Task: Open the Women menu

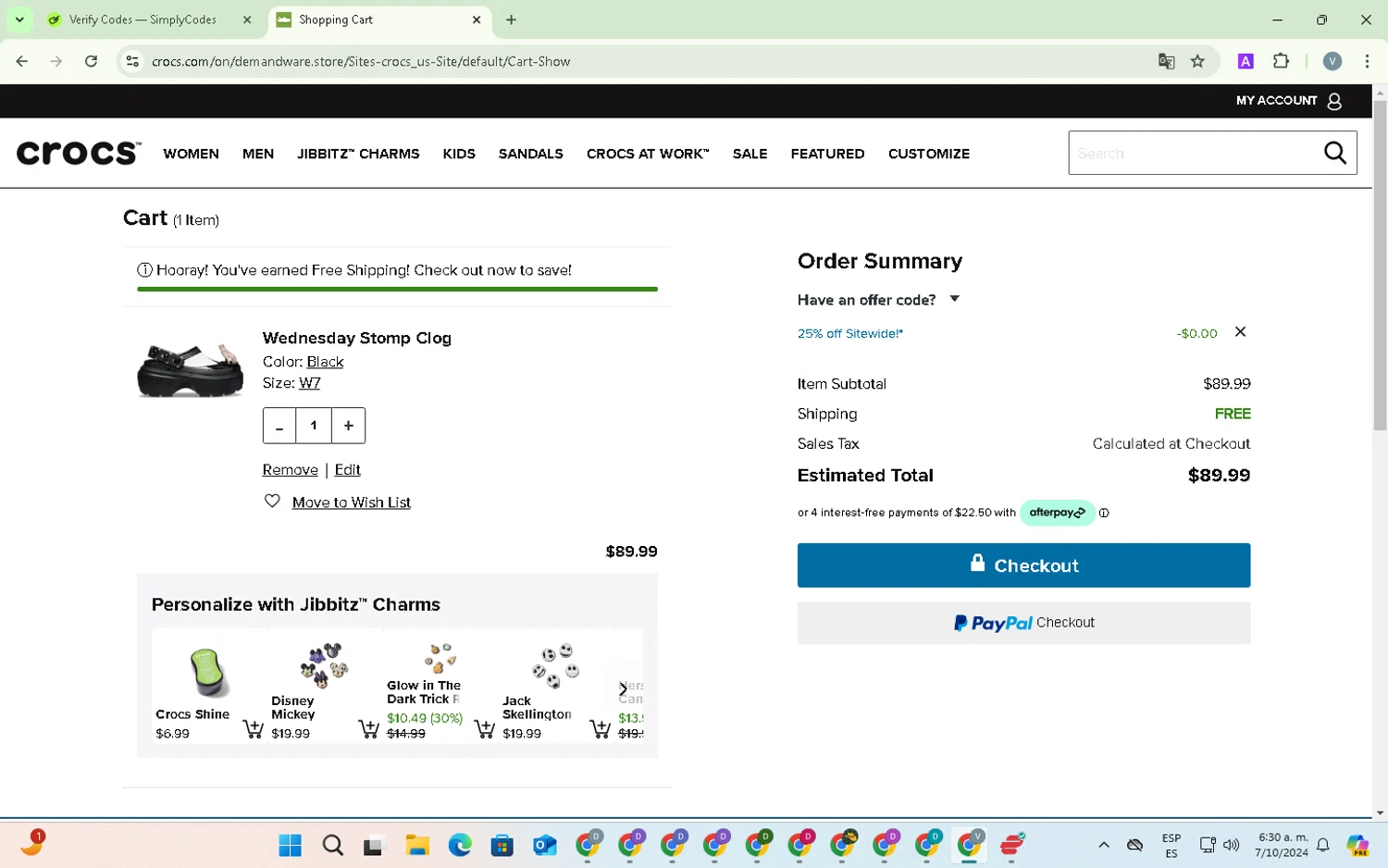Action: (x=192, y=154)
